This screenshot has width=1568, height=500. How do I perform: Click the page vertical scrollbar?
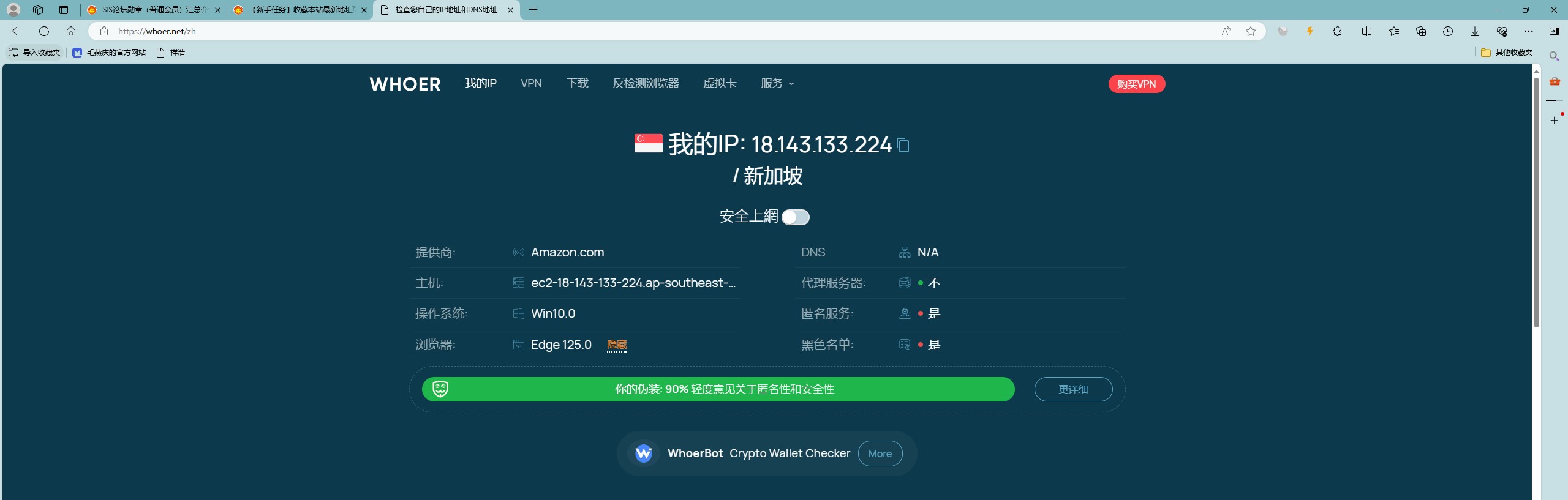(x=1536, y=202)
